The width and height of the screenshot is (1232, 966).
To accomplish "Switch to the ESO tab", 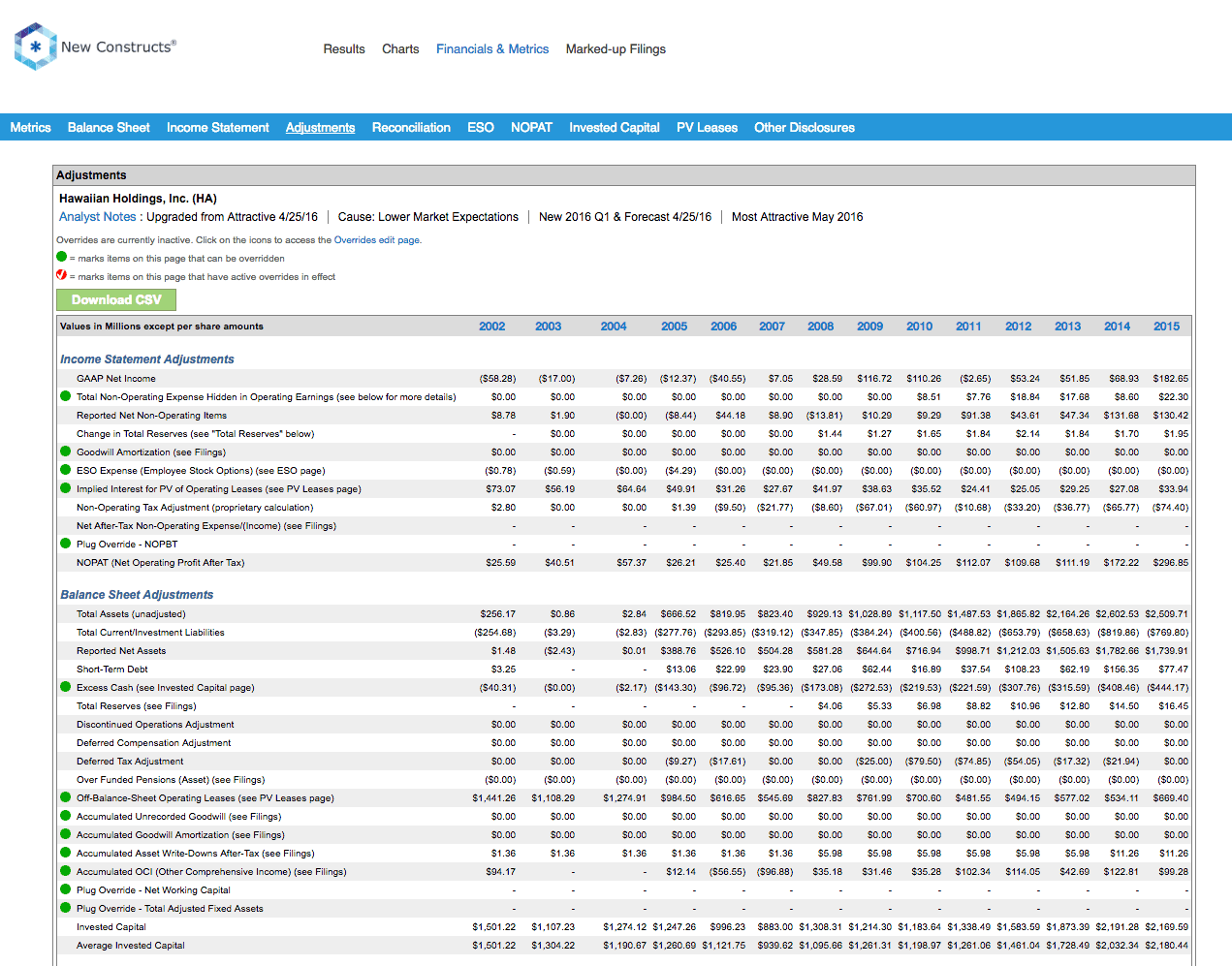I will pyautogui.click(x=481, y=128).
